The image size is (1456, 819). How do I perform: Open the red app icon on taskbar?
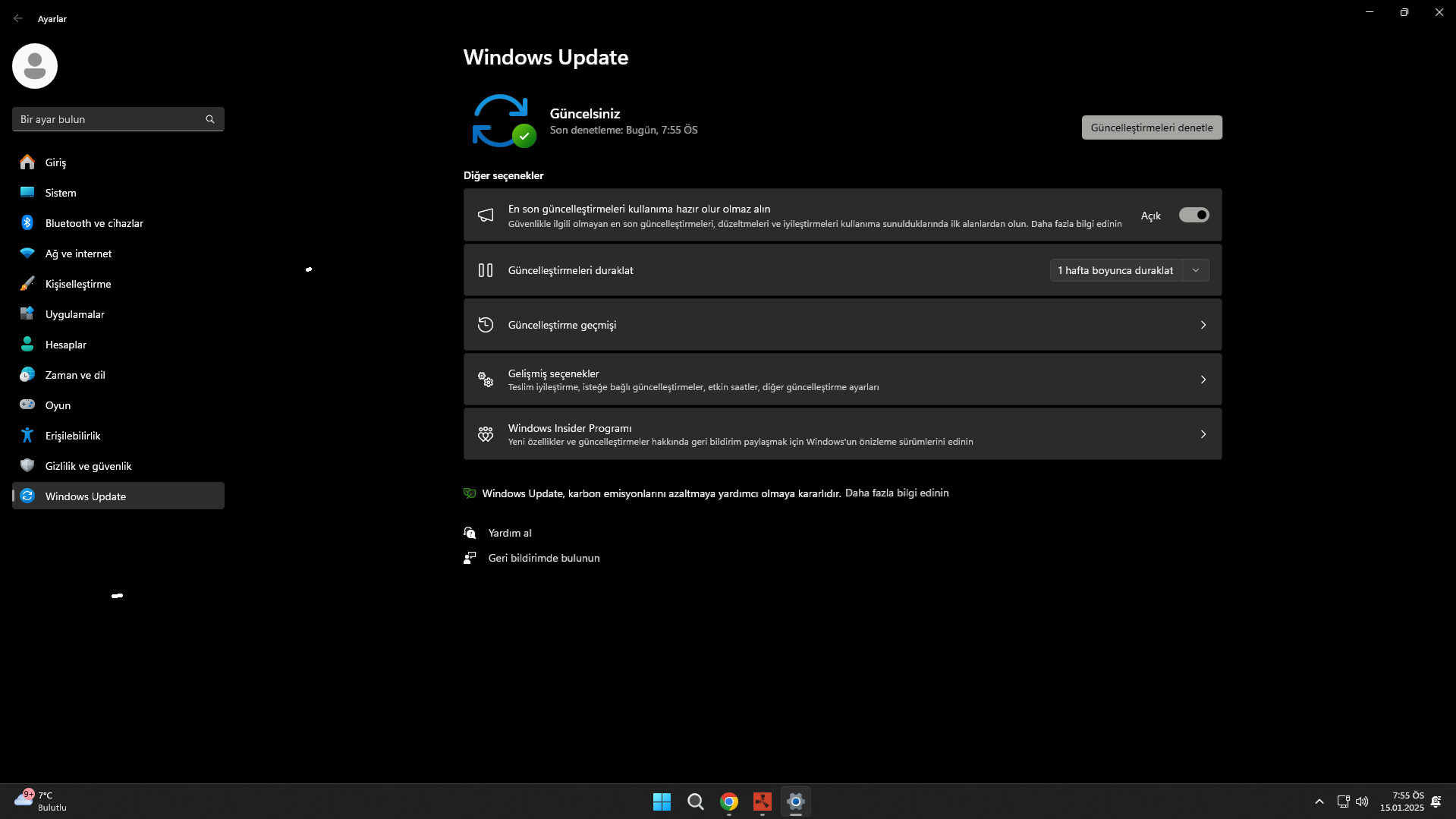(x=763, y=802)
